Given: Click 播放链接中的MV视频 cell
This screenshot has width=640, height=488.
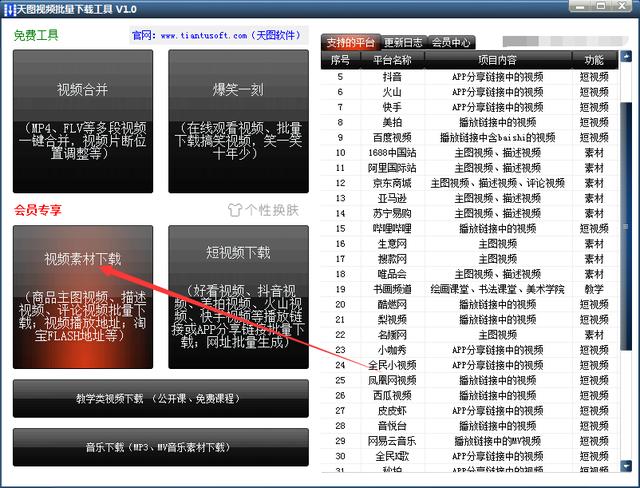Looking at the screenshot, I should (498, 441).
